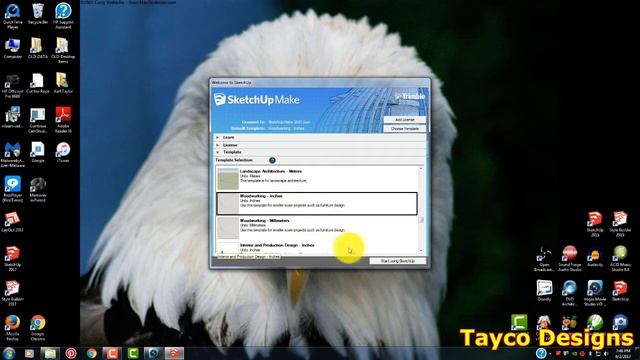Click Pinterest icon in taskbar
This screenshot has height=360, width=640.
(x=71, y=353)
